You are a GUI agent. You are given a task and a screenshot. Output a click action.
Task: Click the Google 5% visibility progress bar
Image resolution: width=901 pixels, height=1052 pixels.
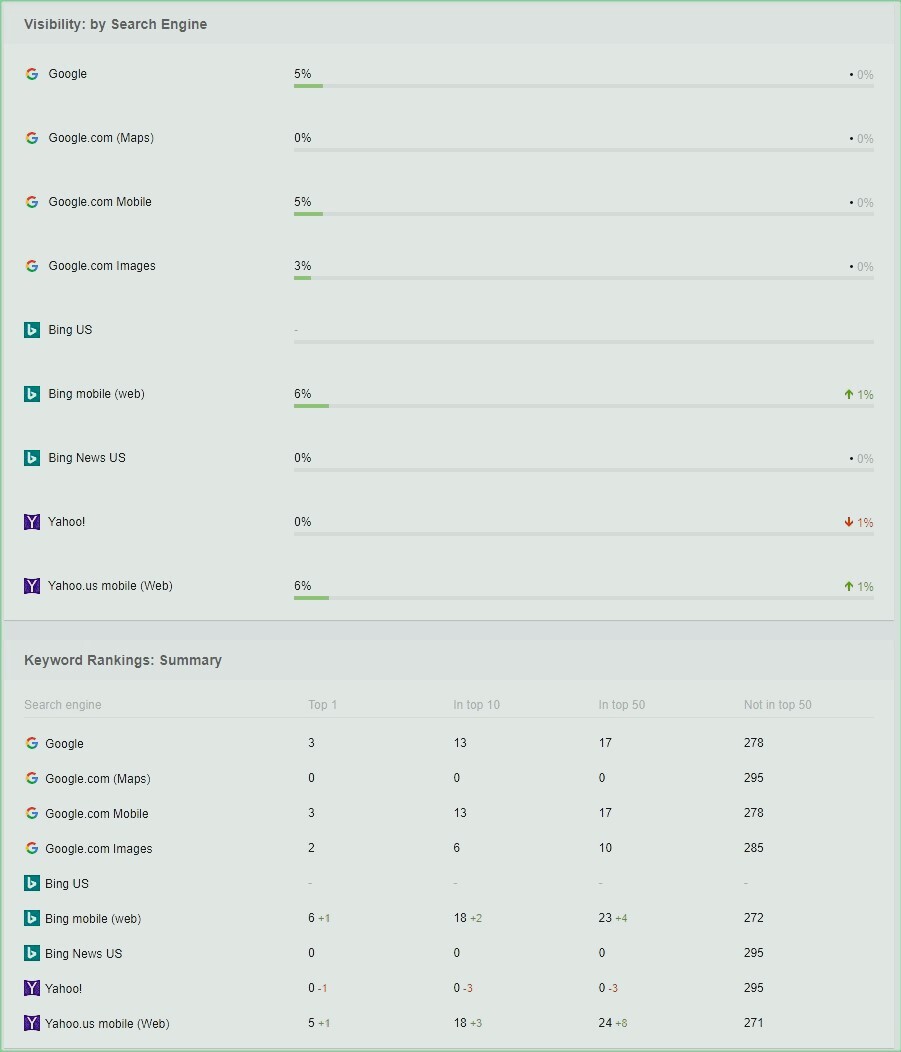click(x=583, y=86)
